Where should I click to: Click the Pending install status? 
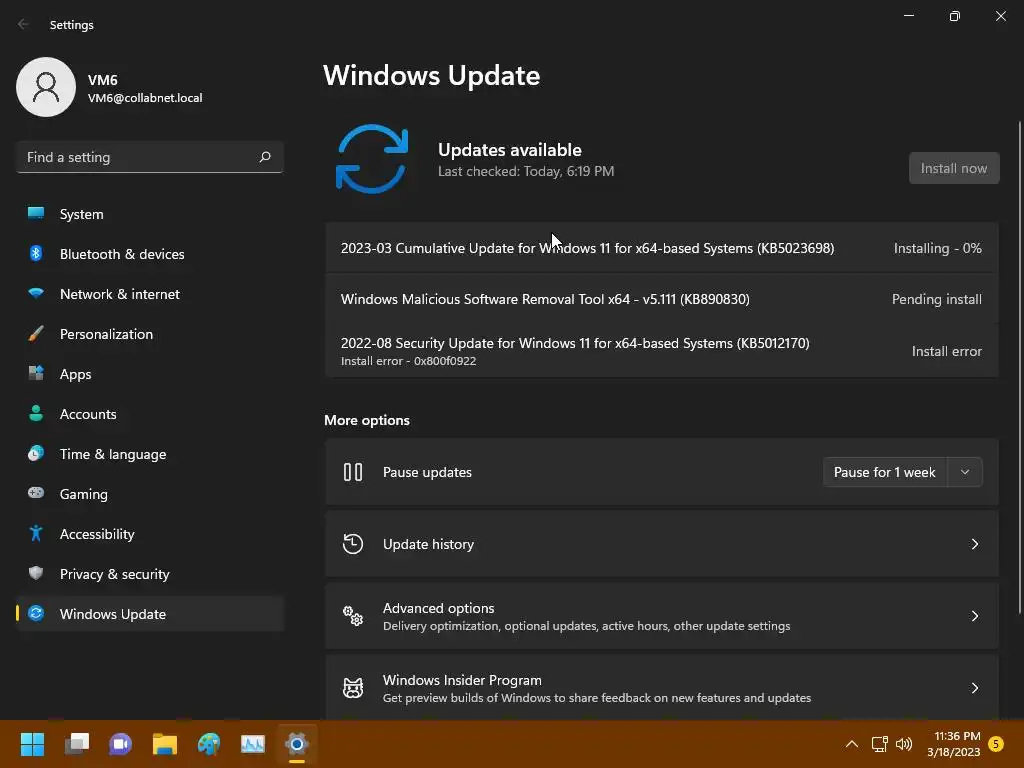[936, 299]
